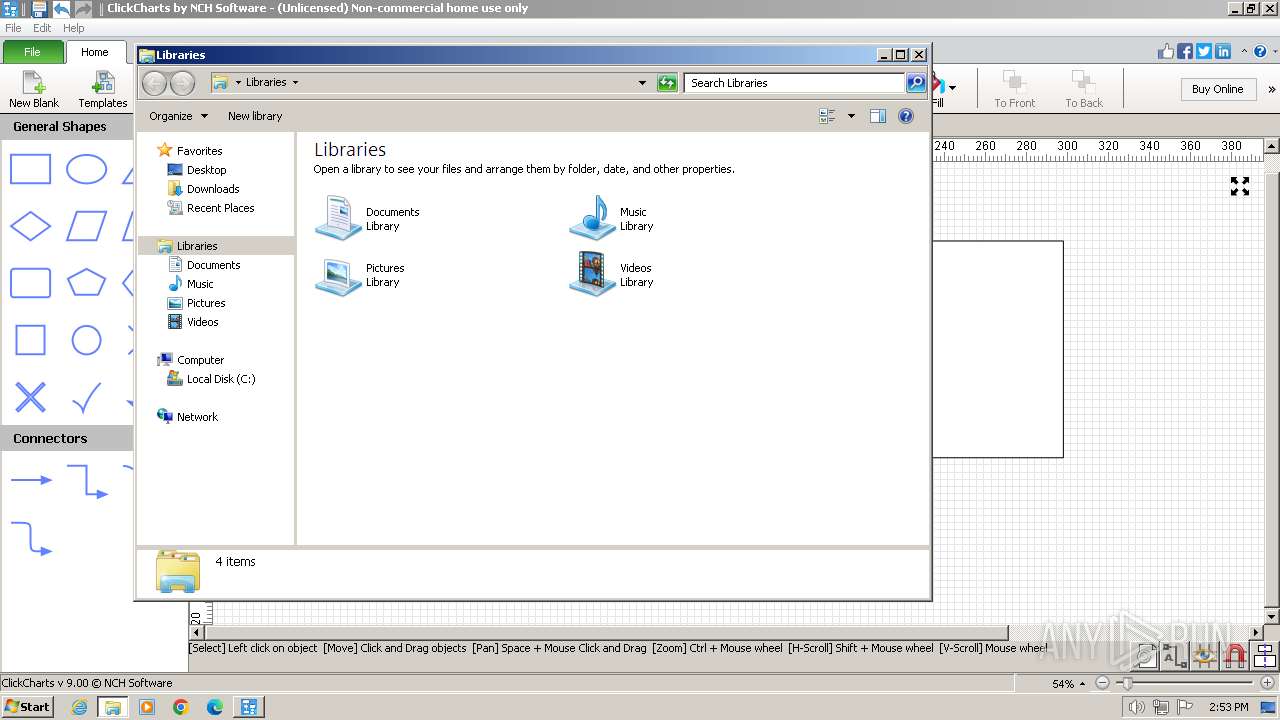The image size is (1280, 720).
Task: Open the view options dropdown arrow
Action: point(851,116)
